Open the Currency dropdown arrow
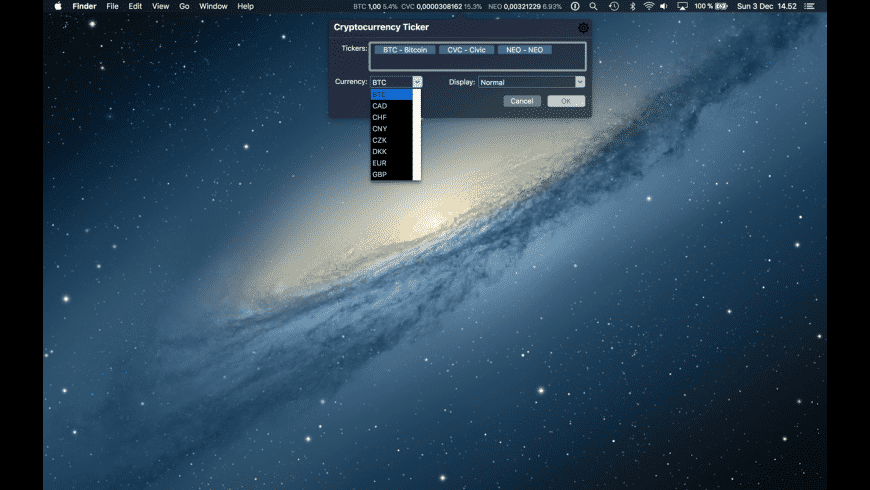The image size is (870, 490). 417,82
